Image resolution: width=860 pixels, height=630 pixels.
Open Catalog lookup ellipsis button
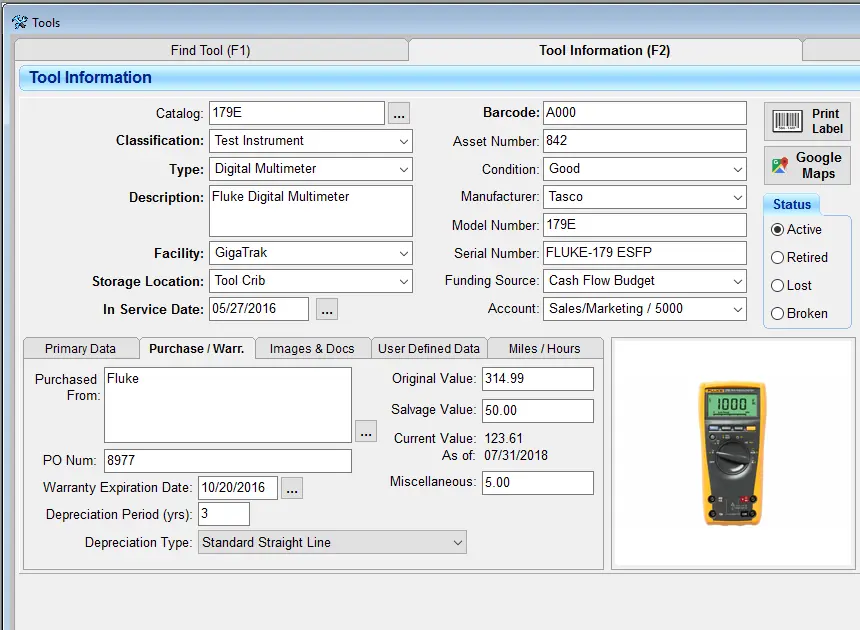point(399,113)
